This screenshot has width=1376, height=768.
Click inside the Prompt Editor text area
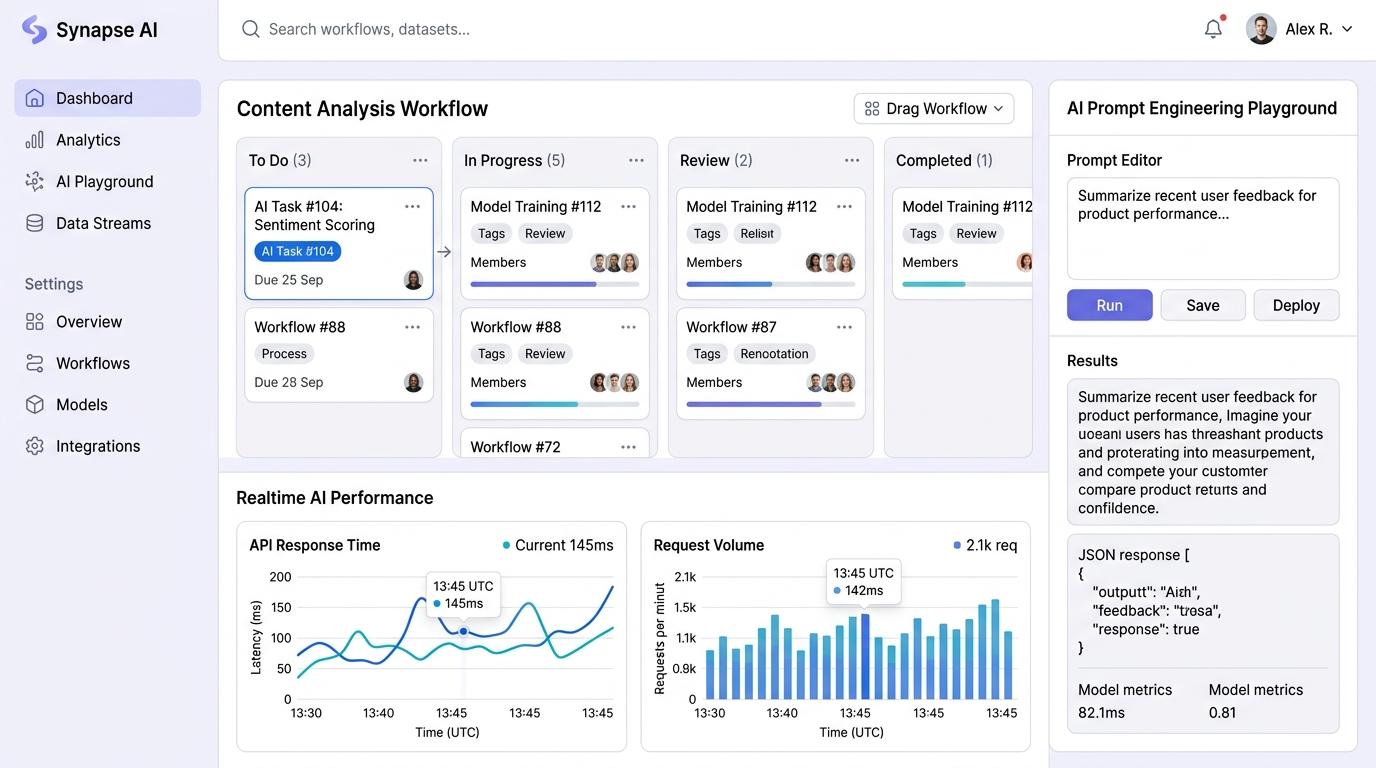(1203, 229)
